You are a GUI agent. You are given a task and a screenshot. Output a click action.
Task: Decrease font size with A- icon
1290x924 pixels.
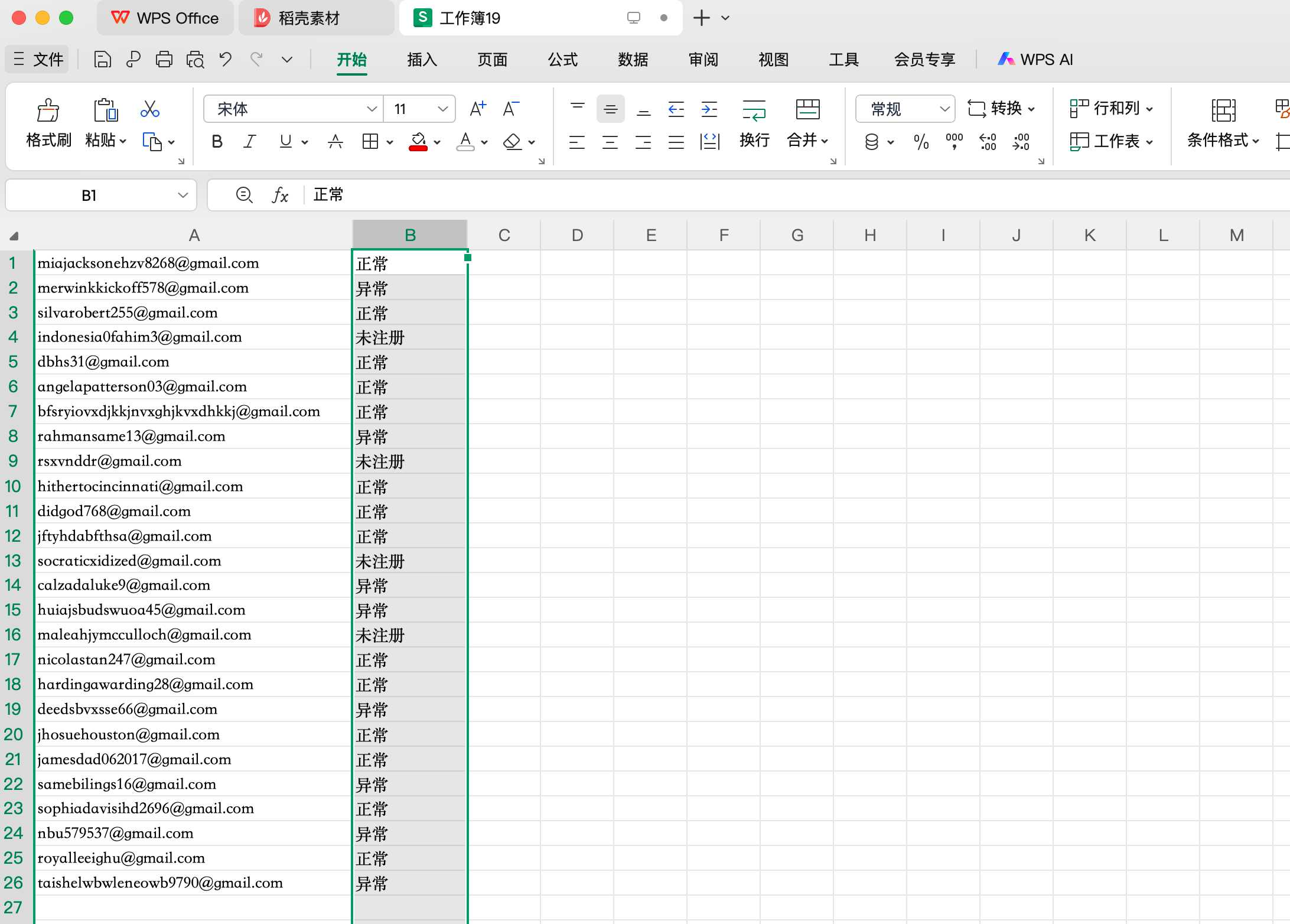[511, 109]
